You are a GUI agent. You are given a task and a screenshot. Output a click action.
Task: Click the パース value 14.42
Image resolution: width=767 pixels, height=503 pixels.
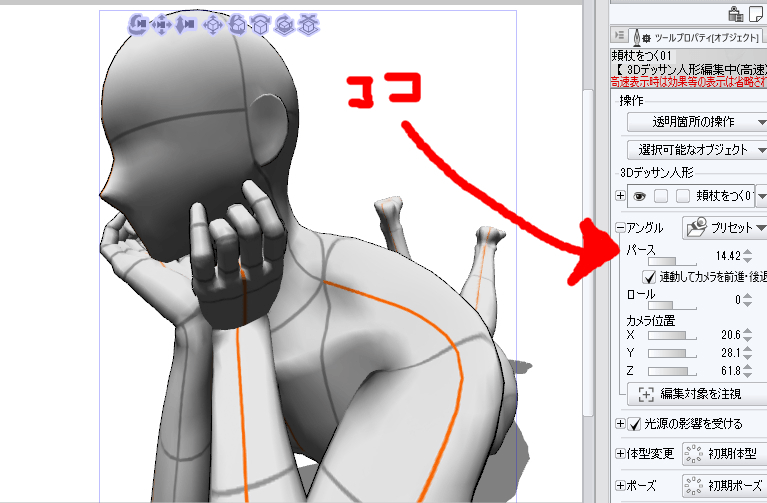[x=728, y=256]
